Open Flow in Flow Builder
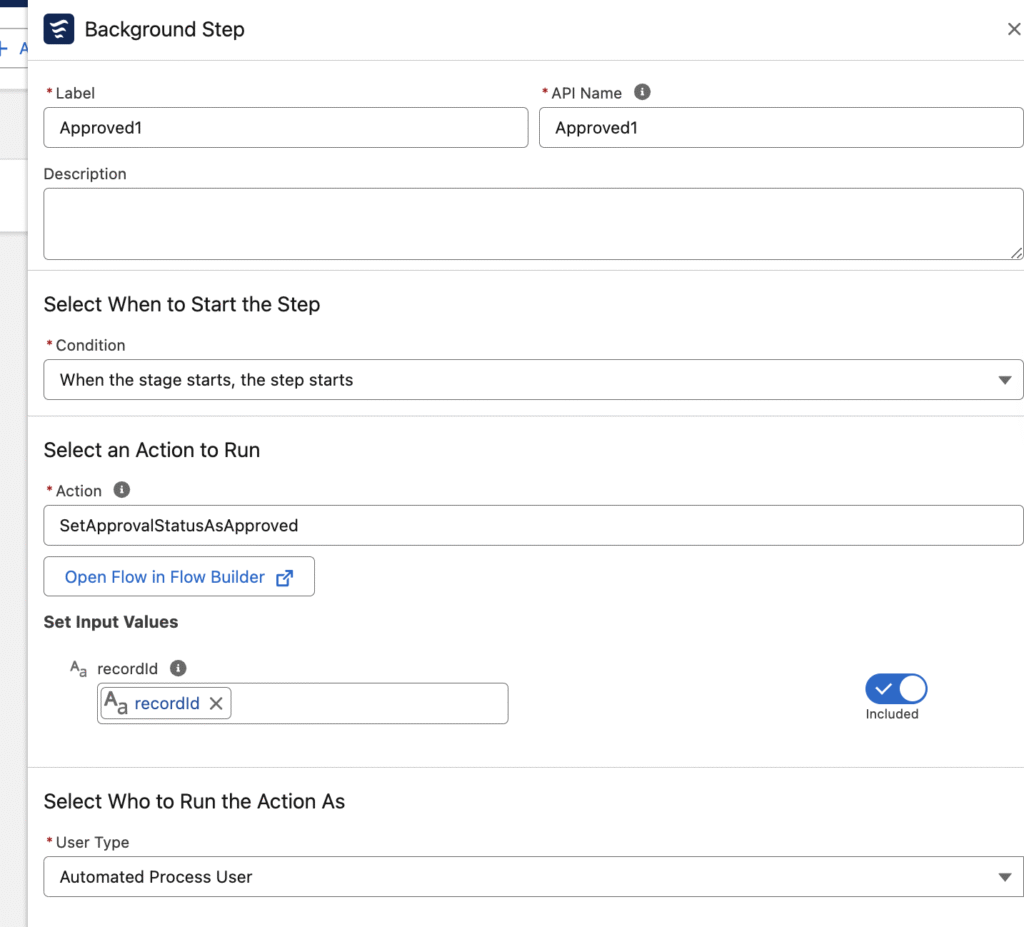This screenshot has width=1024, height=927. pos(165,577)
